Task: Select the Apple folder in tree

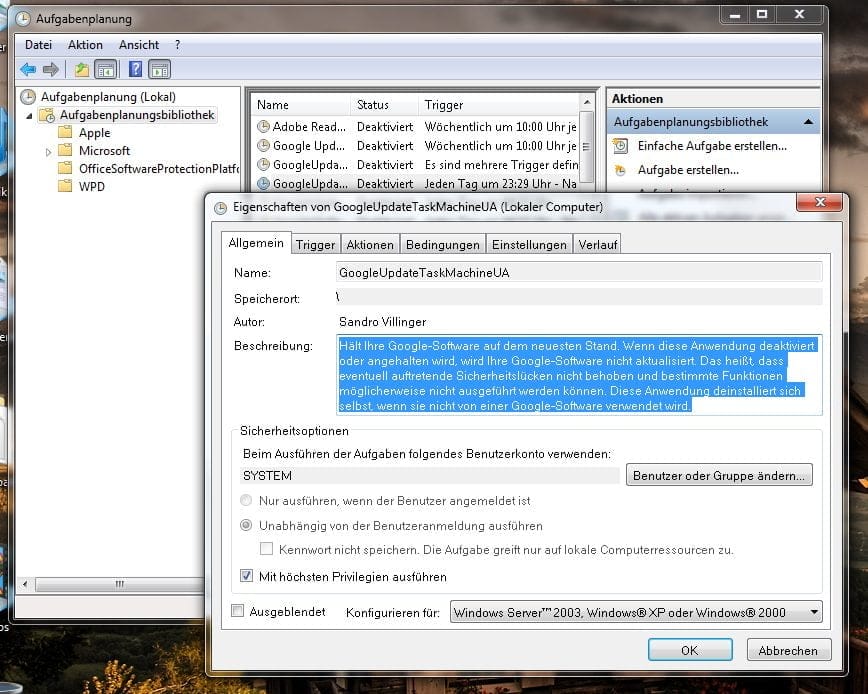Action: (94, 133)
